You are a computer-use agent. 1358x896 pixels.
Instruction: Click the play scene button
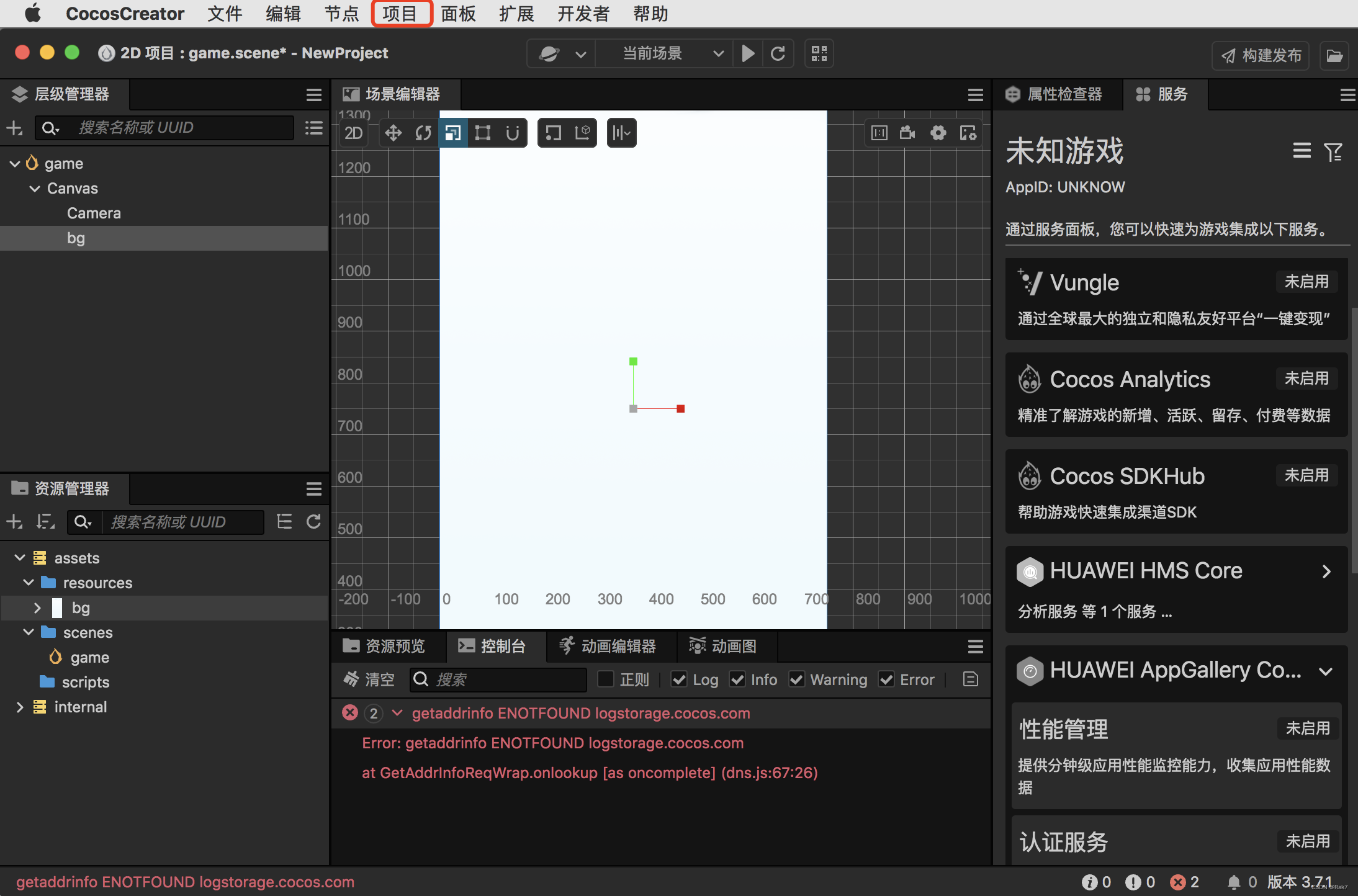(x=748, y=53)
